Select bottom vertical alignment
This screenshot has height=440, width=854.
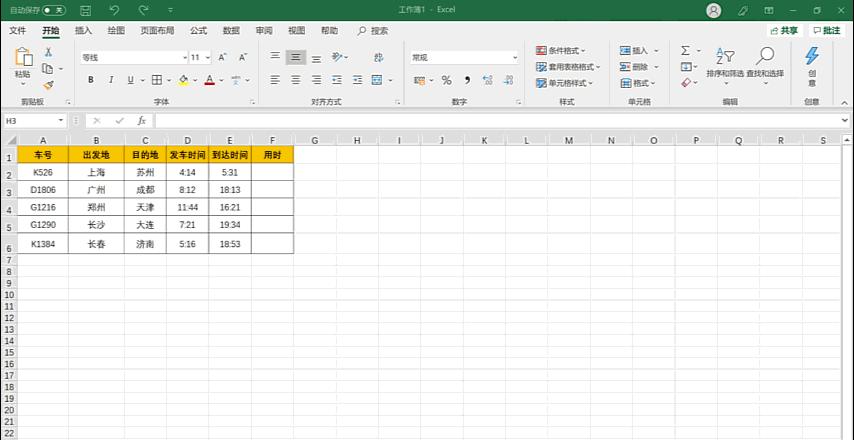(316, 57)
